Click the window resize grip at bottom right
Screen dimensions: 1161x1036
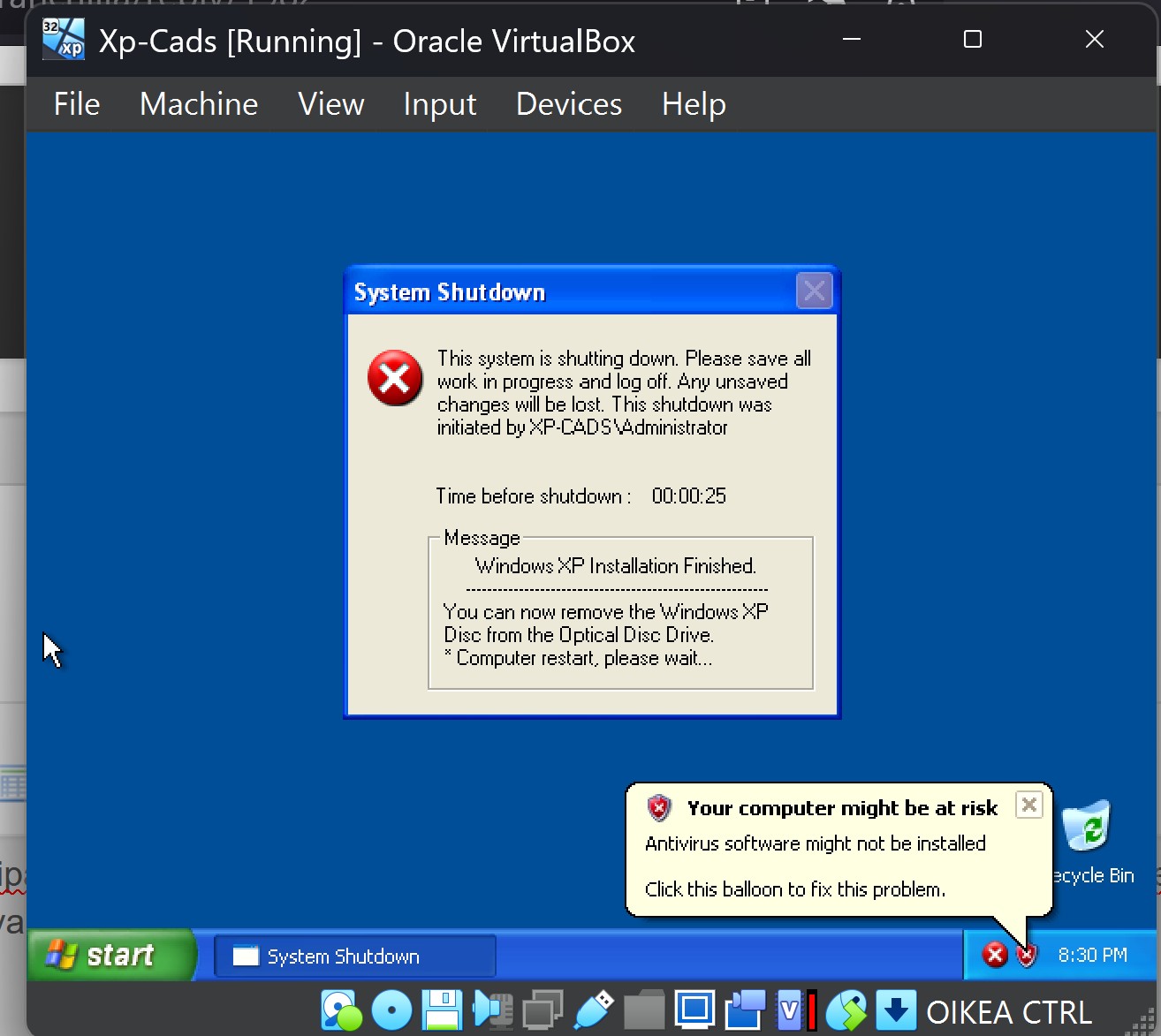coord(1142,1020)
